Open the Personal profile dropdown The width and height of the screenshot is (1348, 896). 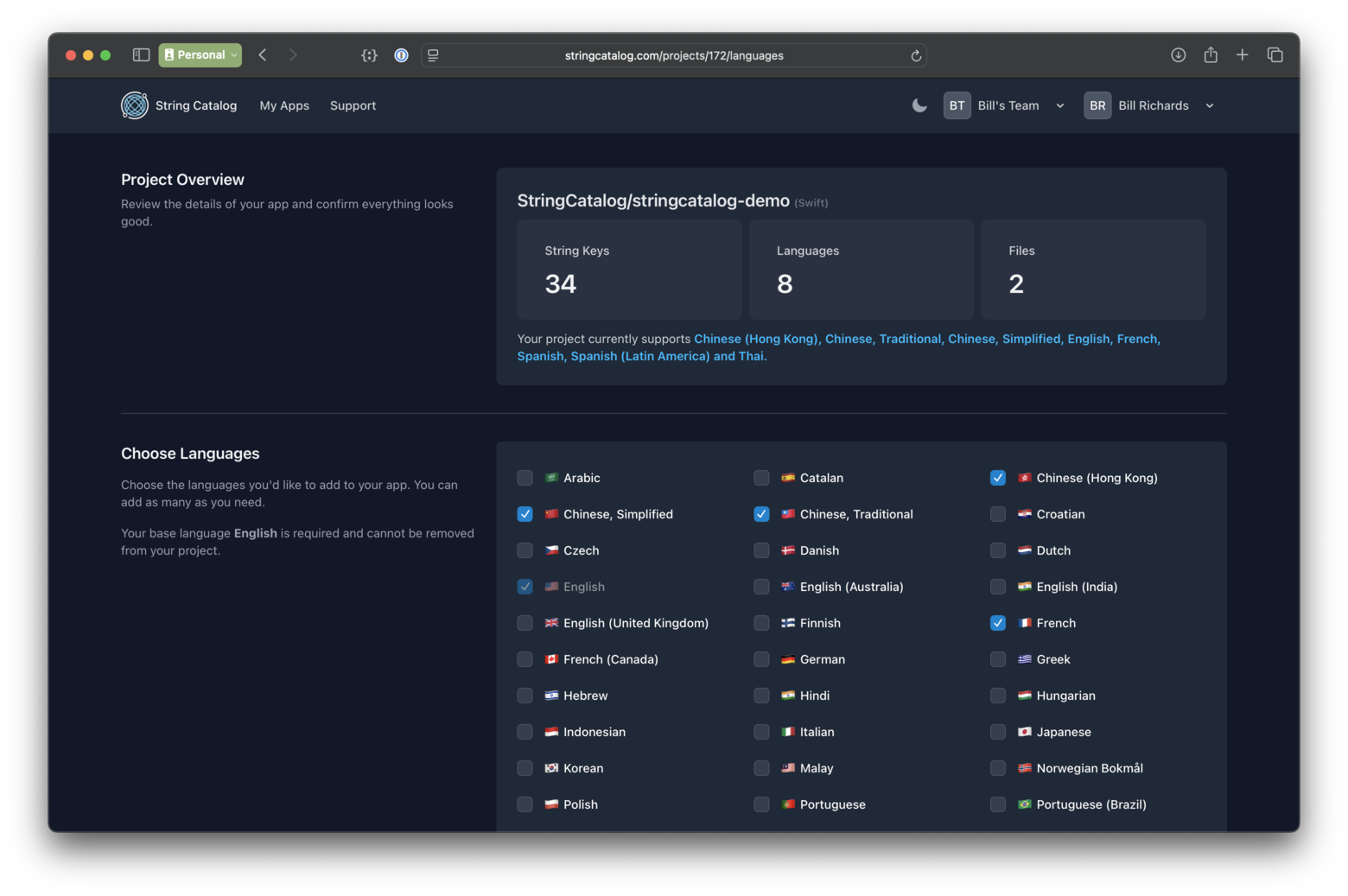pos(200,55)
